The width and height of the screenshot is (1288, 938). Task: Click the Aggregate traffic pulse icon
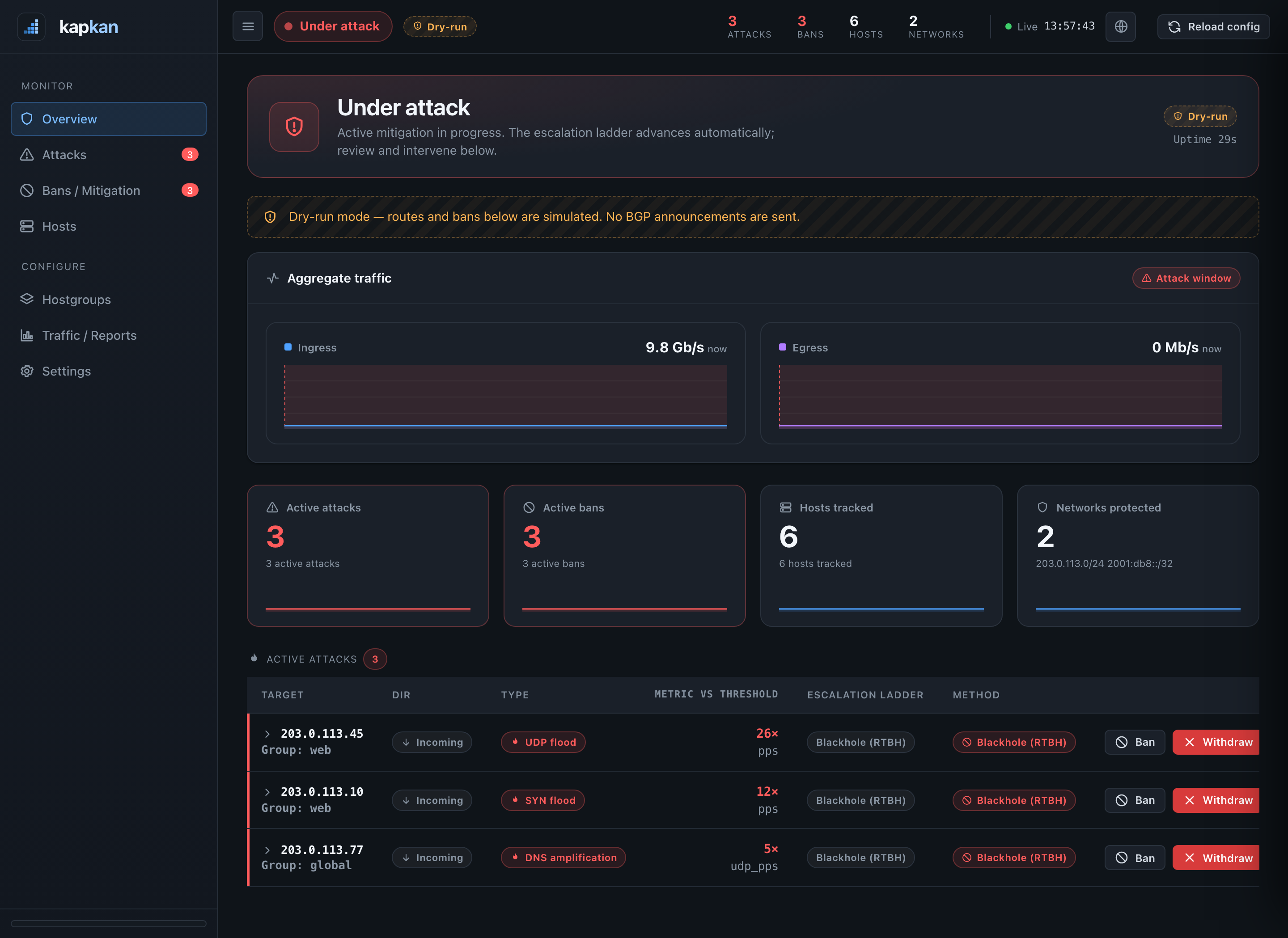[273, 278]
